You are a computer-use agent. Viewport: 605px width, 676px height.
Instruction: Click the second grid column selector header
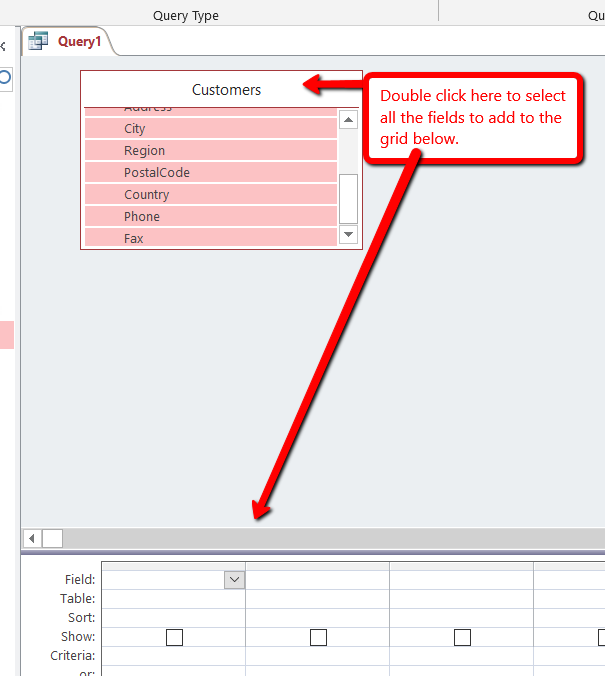click(317, 566)
